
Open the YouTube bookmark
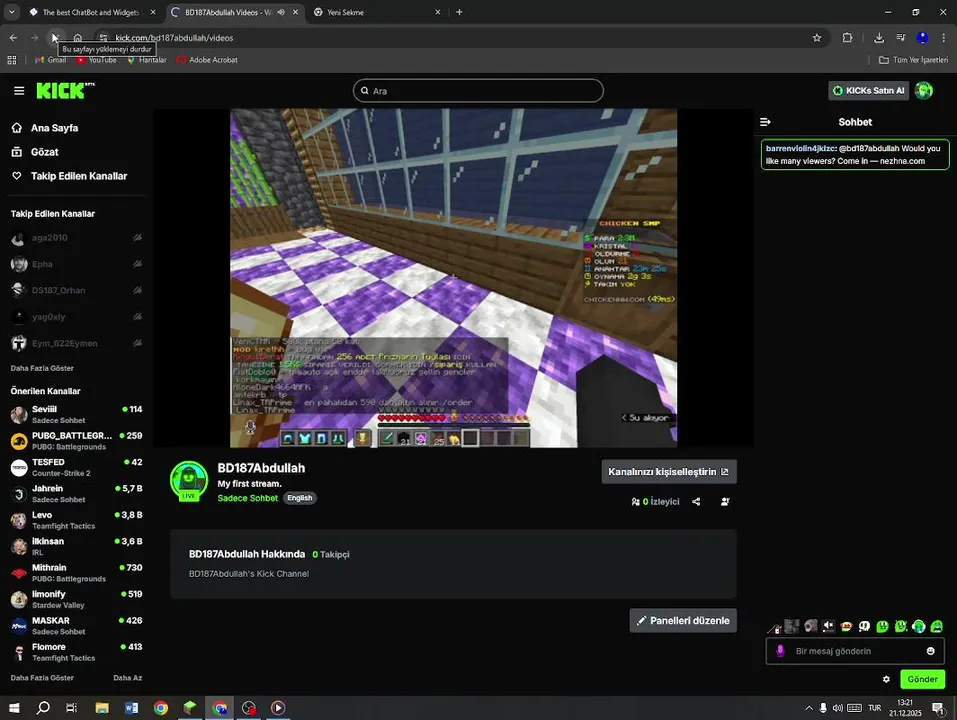[96, 60]
